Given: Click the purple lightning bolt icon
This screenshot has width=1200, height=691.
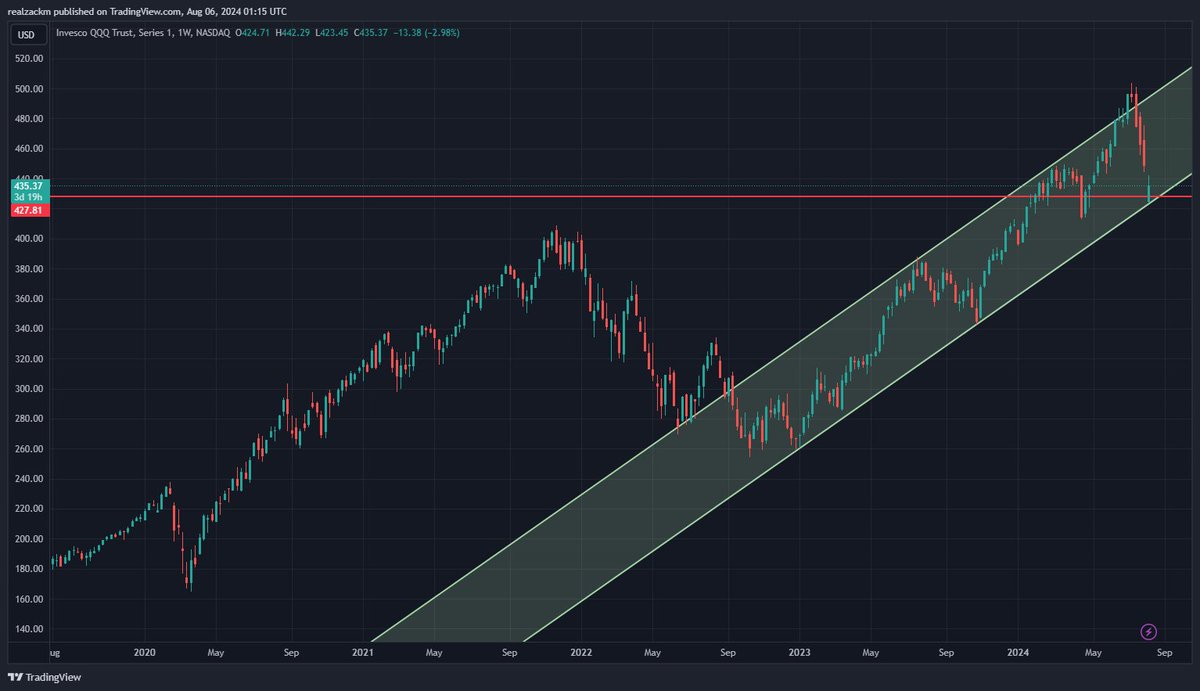Looking at the screenshot, I should (x=1149, y=631).
